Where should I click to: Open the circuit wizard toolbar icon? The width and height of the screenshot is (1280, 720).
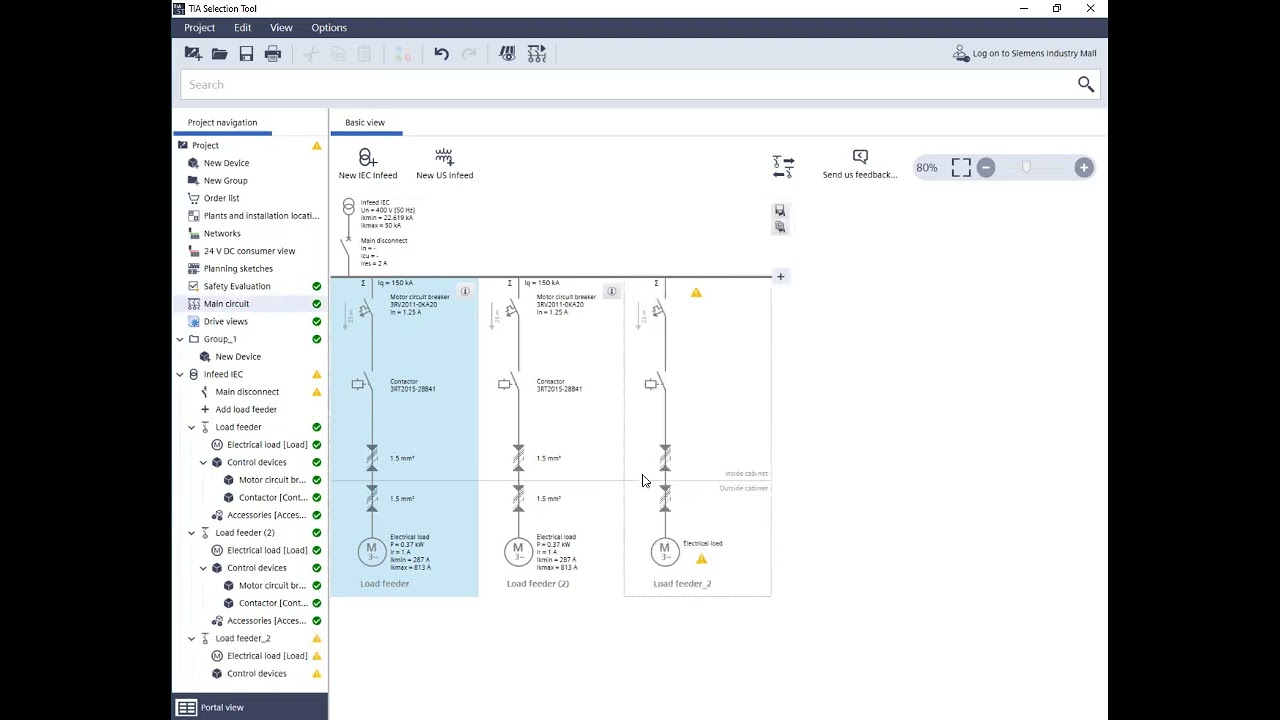pyautogui.click(x=537, y=54)
